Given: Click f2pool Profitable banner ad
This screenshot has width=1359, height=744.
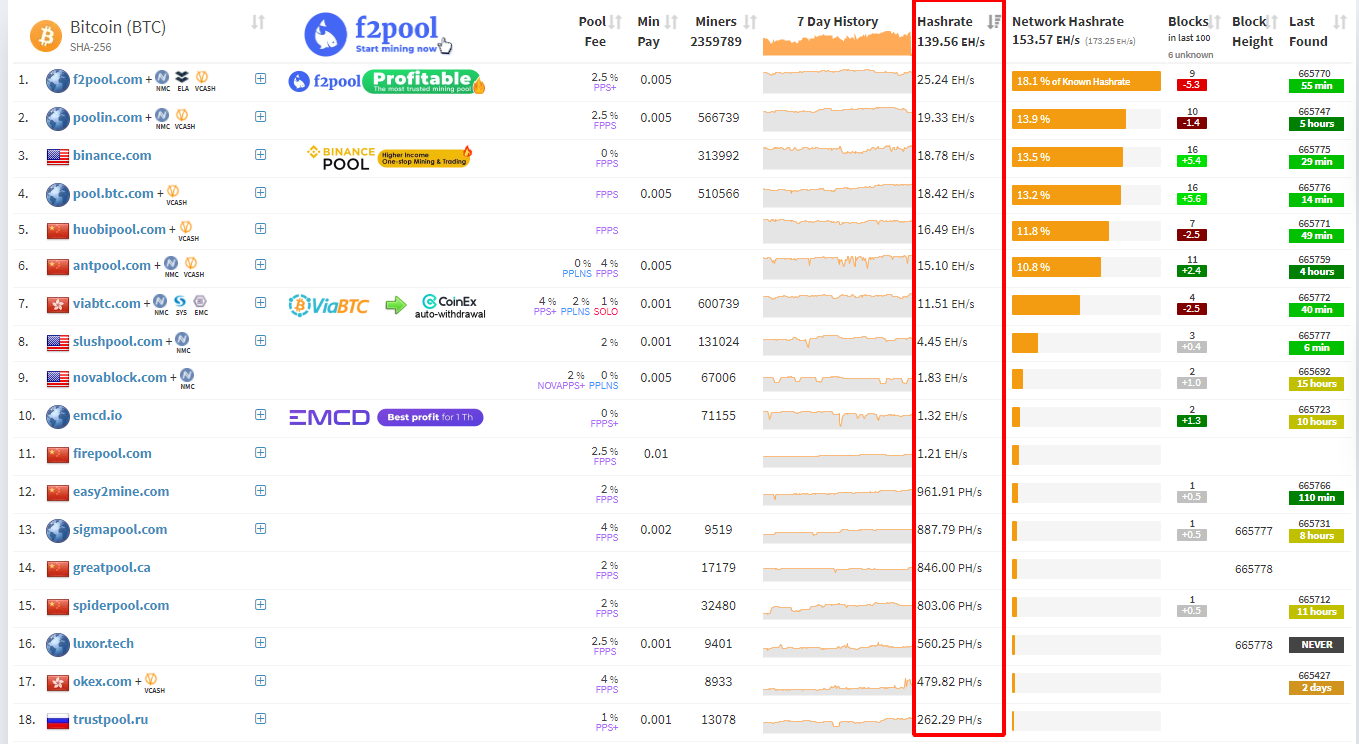Looking at the screenshot, I should (387, 81).
